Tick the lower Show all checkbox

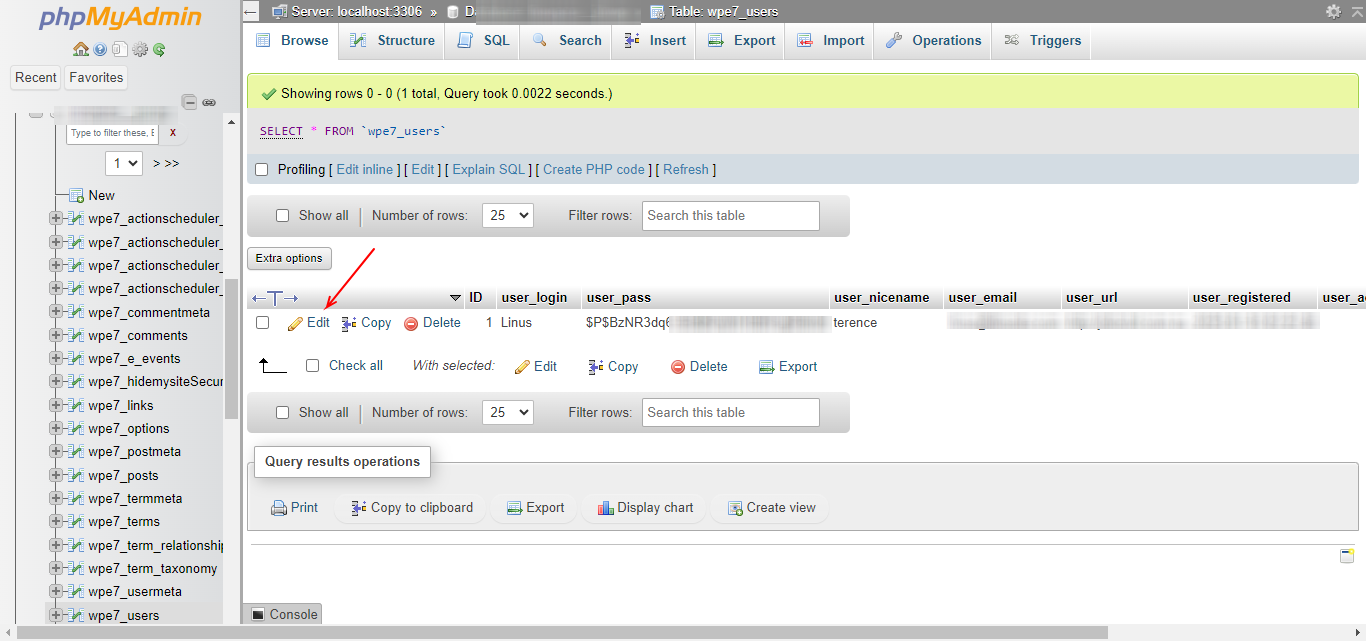click(282, 413)
